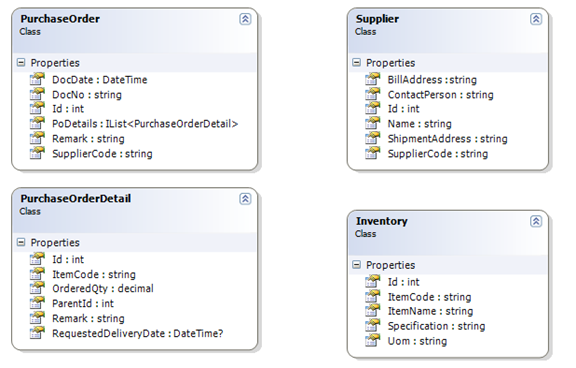Click property icon beside RequestedDeliveryDate

point(37,333)
